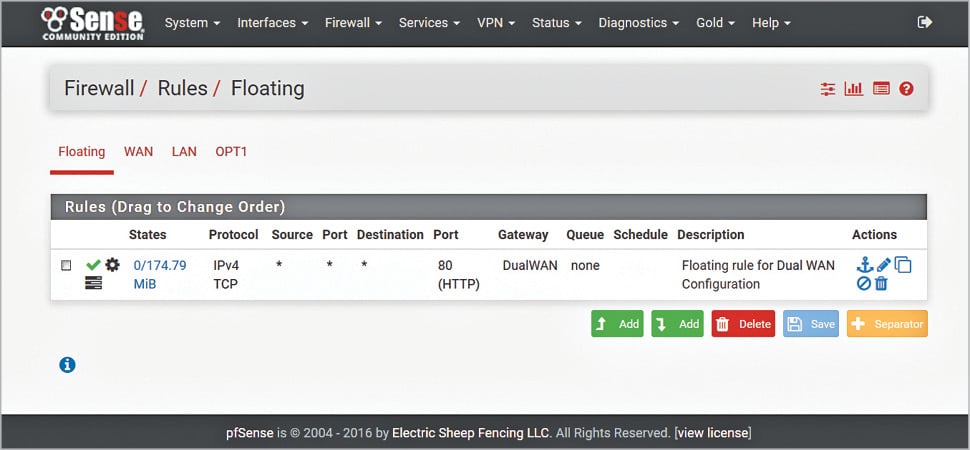Viewport: 970px width, 450px height.
Task: Click the red Delete button
Action: coord(743,324)
